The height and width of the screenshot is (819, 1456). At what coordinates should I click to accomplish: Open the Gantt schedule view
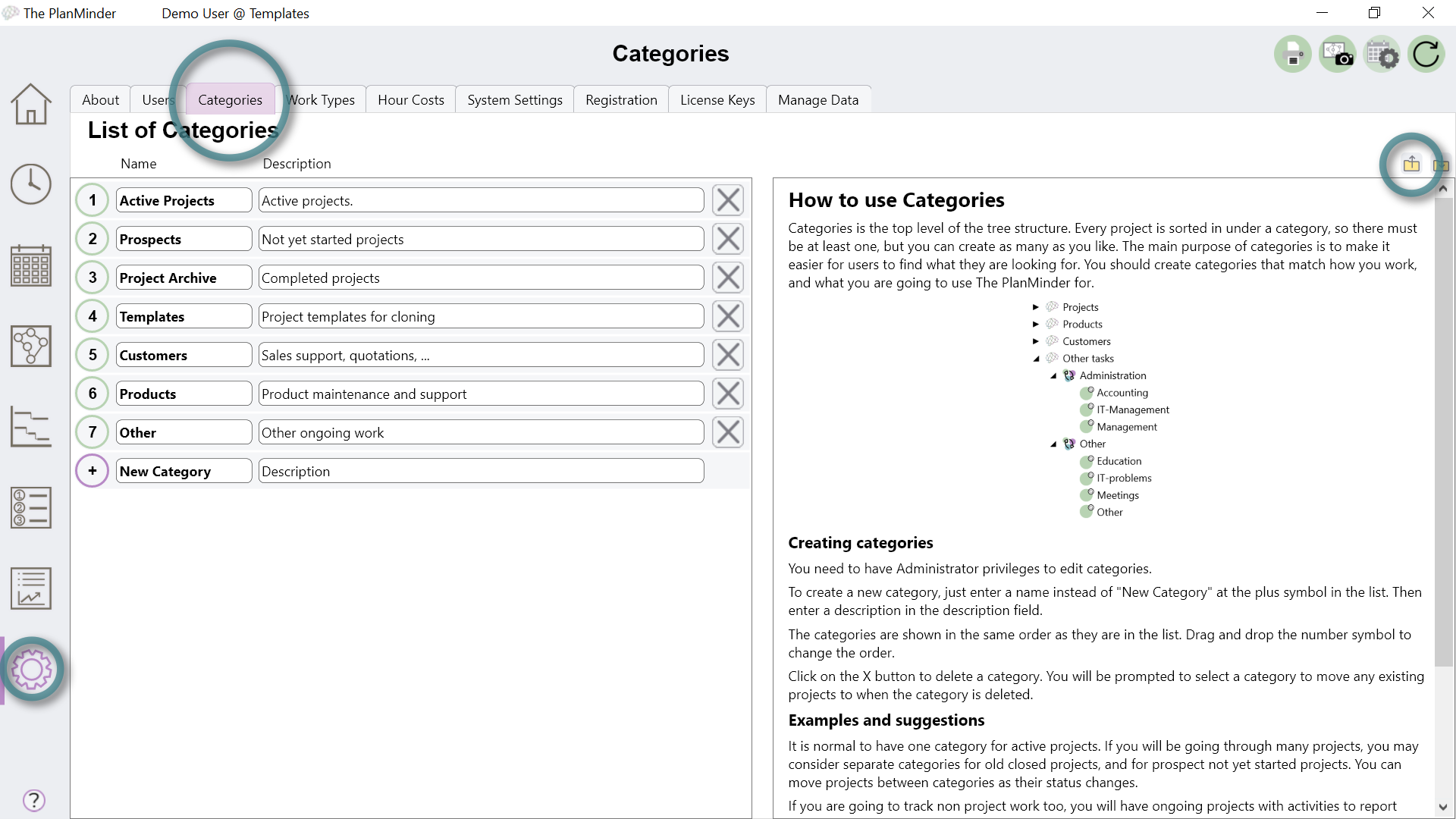[x=30, y=427]
